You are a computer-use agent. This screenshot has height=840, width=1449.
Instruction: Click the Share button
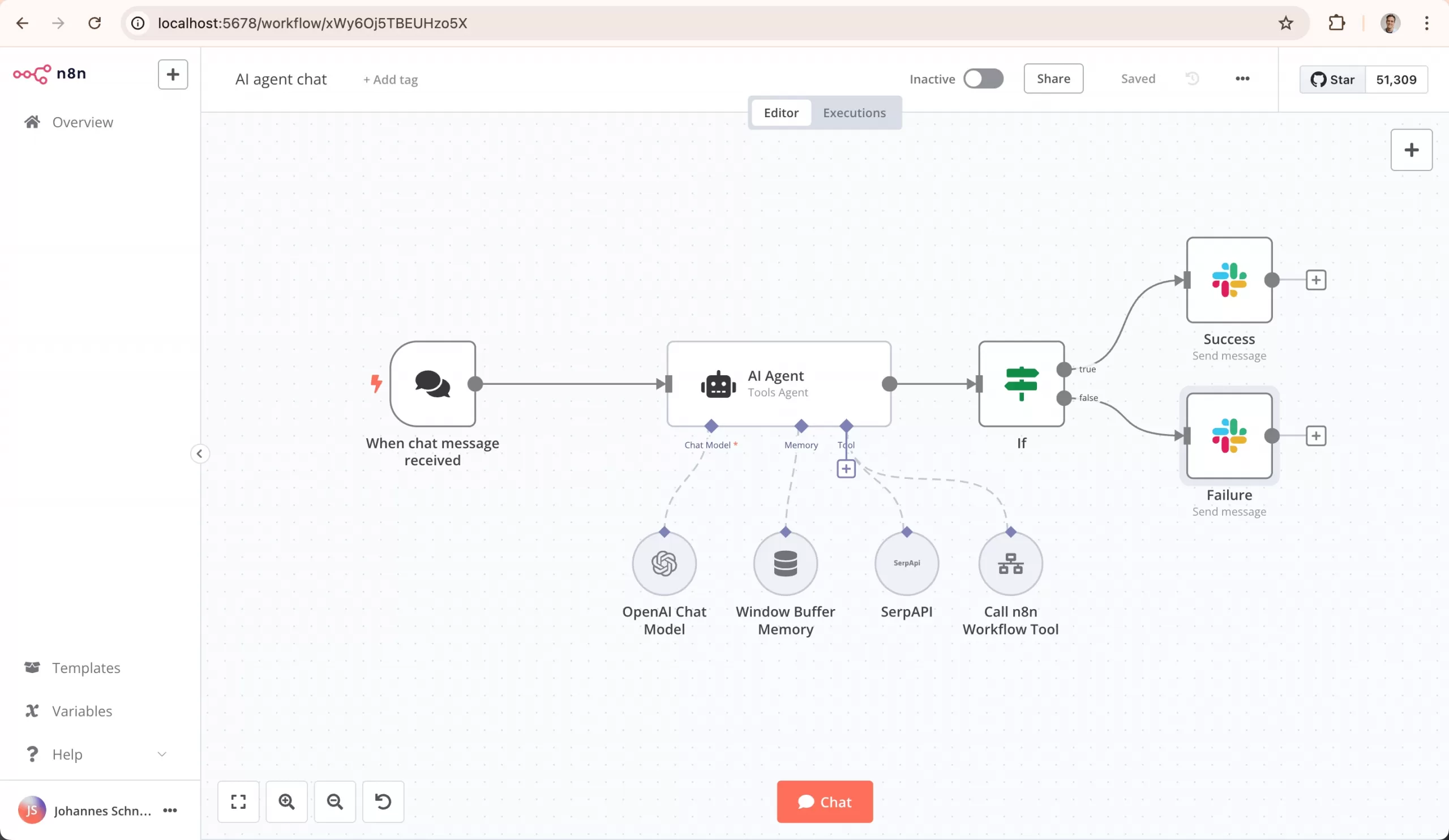pyautogui.click(x=1053, y=79)
